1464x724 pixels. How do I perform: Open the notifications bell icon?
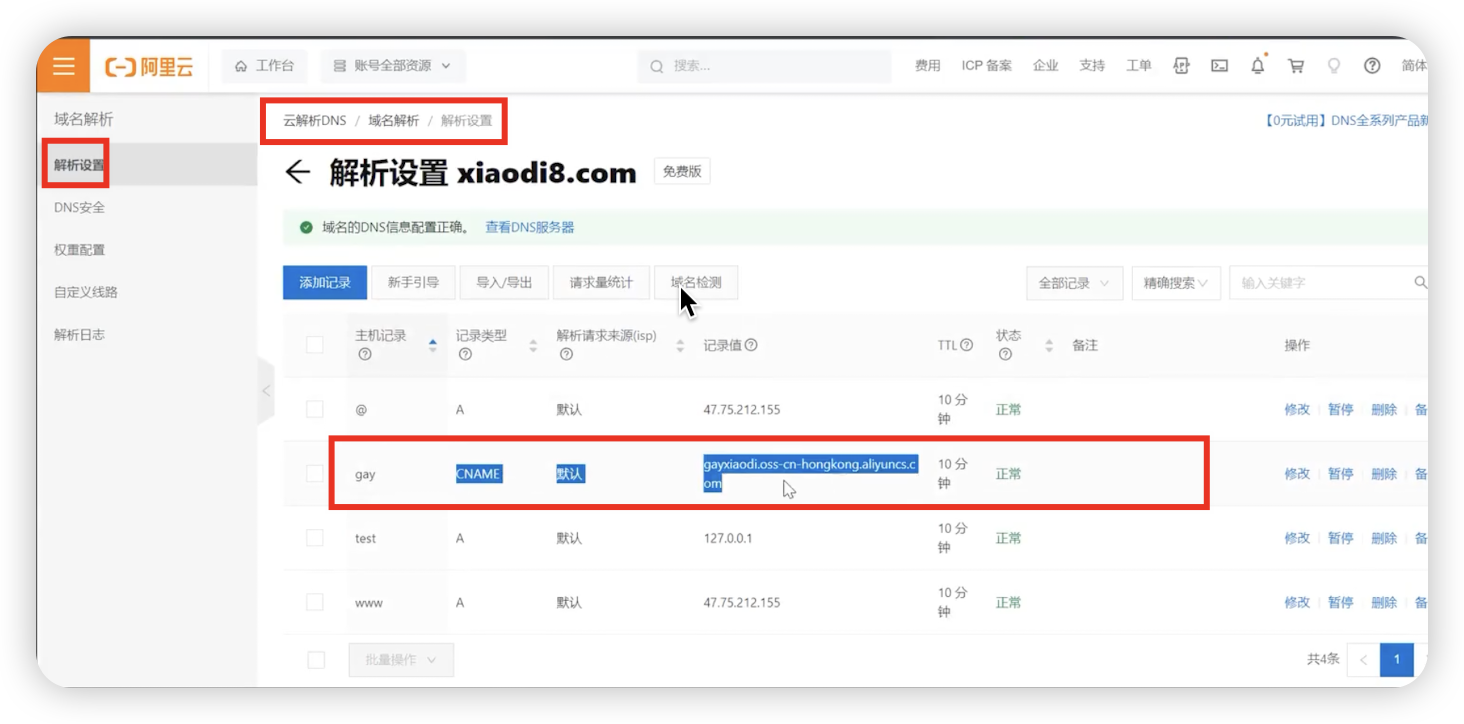point(1258,65)
